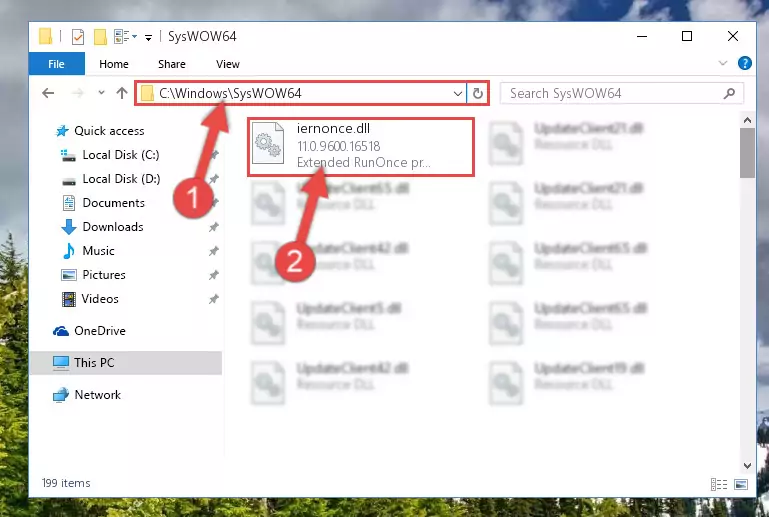Refresh the SysWOW64 folder view
This screenshot has height=517, width=769.
tap(478, 93)
